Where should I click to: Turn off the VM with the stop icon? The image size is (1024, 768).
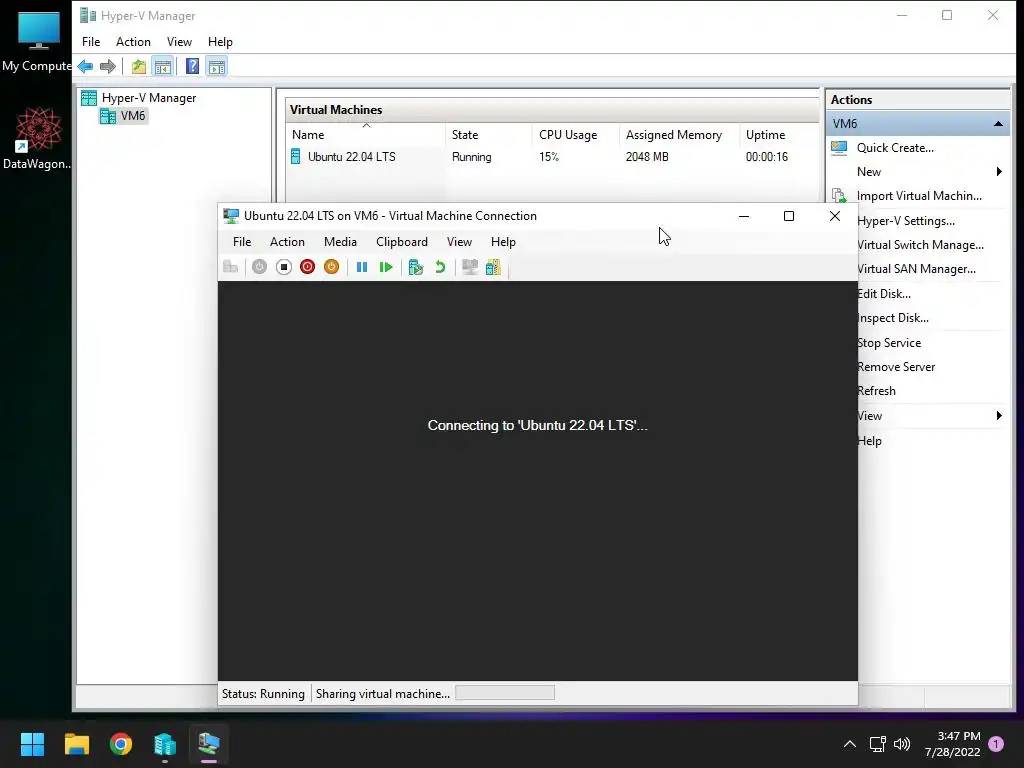click(283, 267)
